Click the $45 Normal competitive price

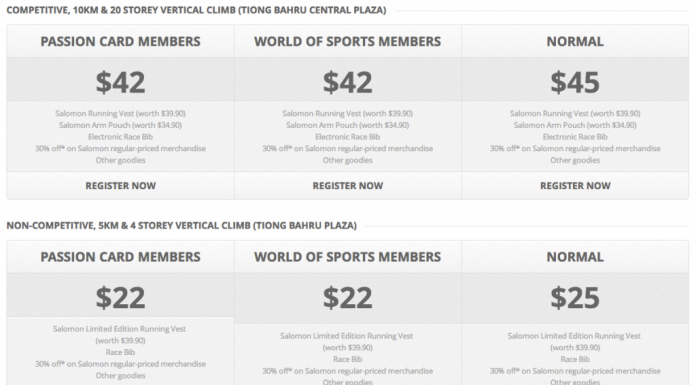click(x=575, y=82)
